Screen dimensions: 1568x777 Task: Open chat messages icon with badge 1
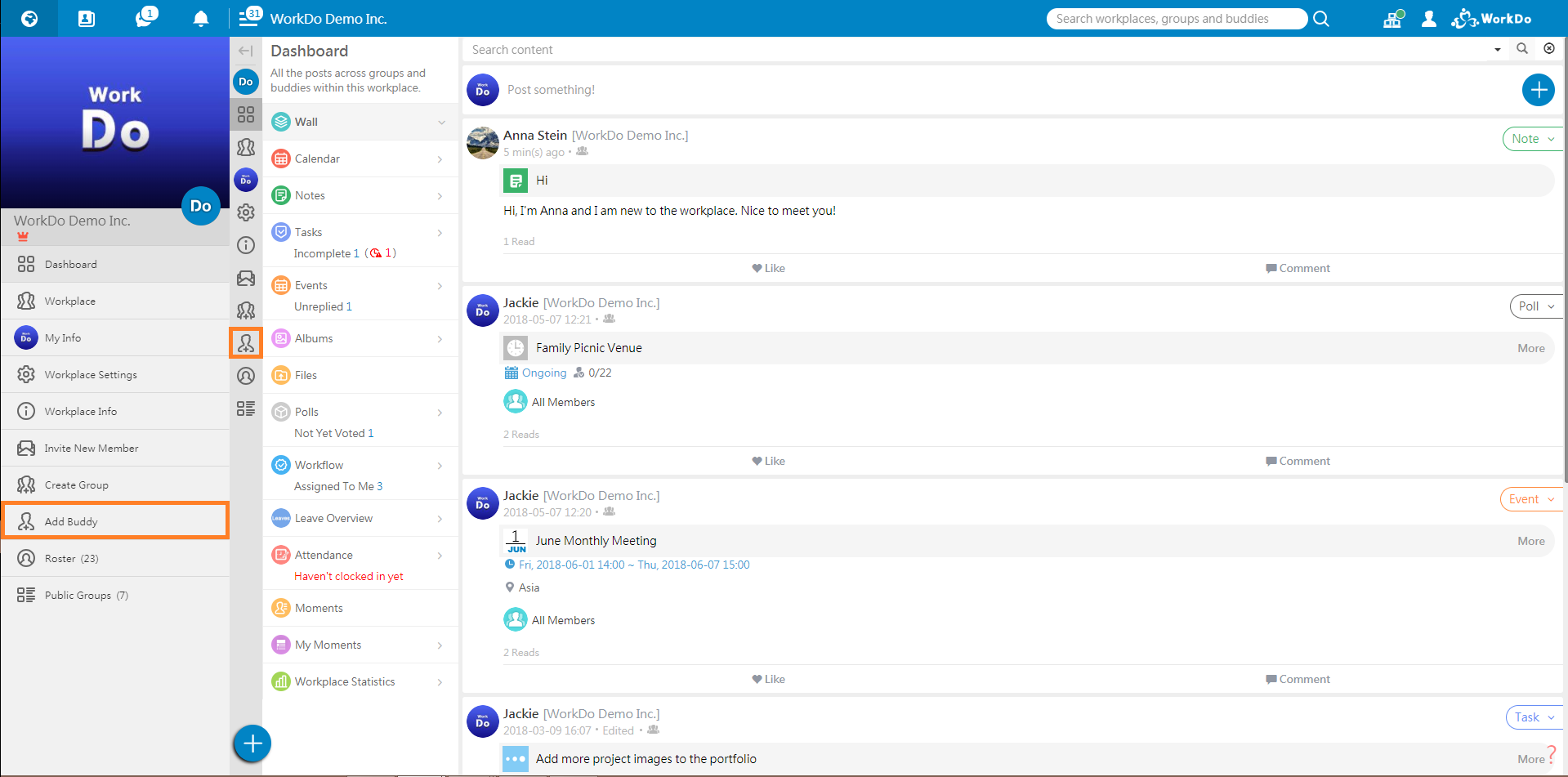coord(145,17)
